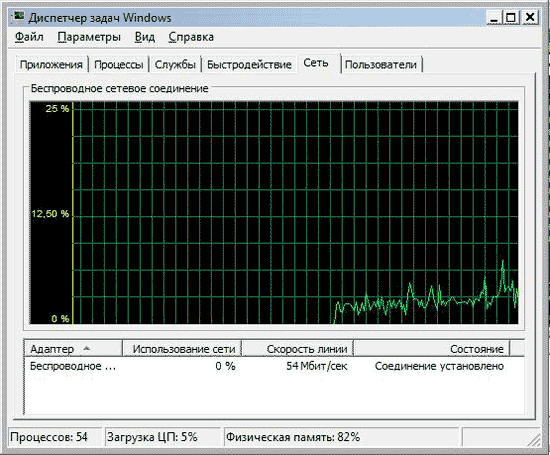The width and height of the screenshot is (550, 455).
Task: Sort by Использование сети column header
Action: click(x=182, y=349)
